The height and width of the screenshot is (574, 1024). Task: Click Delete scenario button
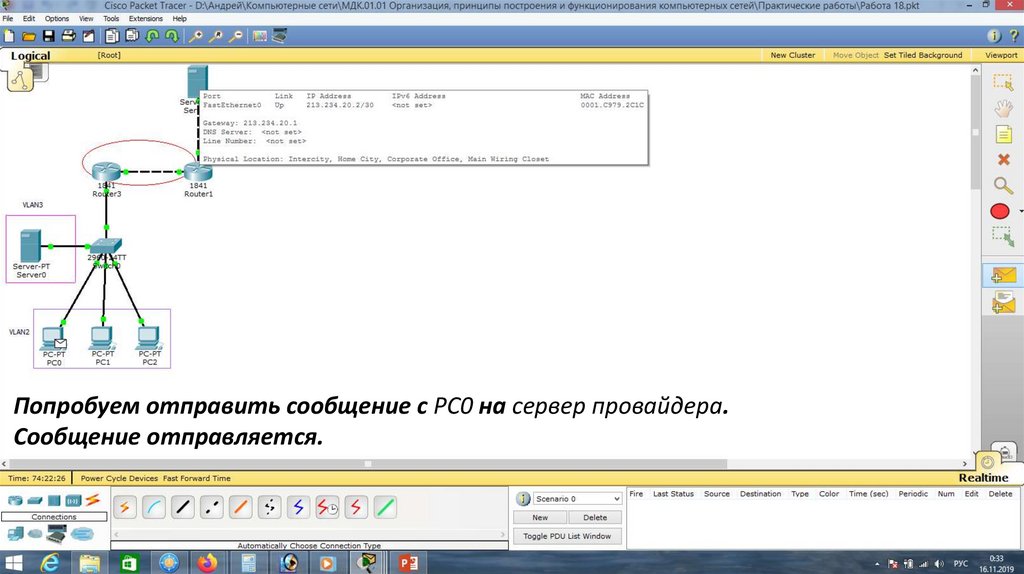(595, 517)
